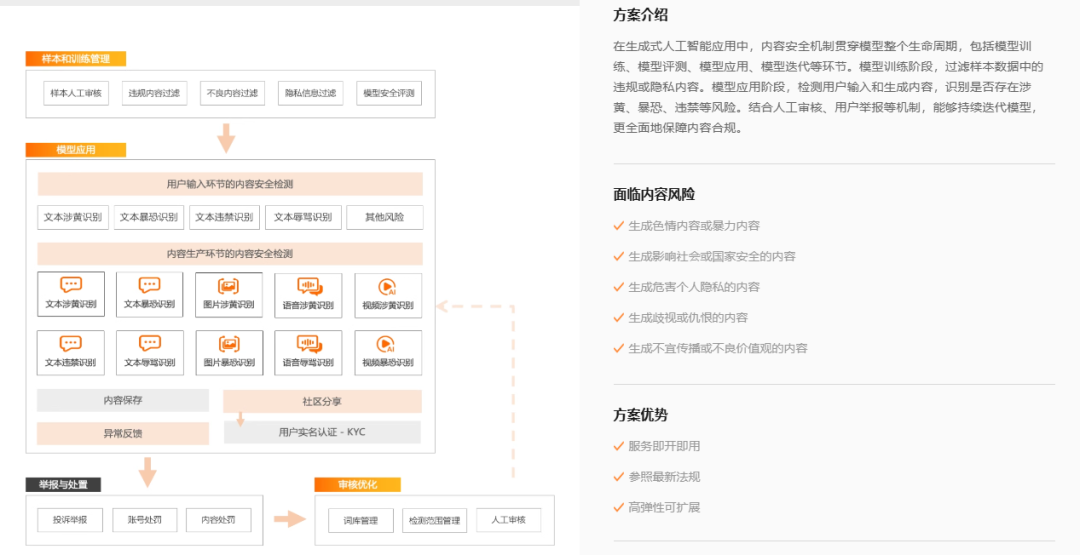Click the checkmark beside 服务即开即用
The height and width of the screenshot is (555, 1080).
coord(618,446)
